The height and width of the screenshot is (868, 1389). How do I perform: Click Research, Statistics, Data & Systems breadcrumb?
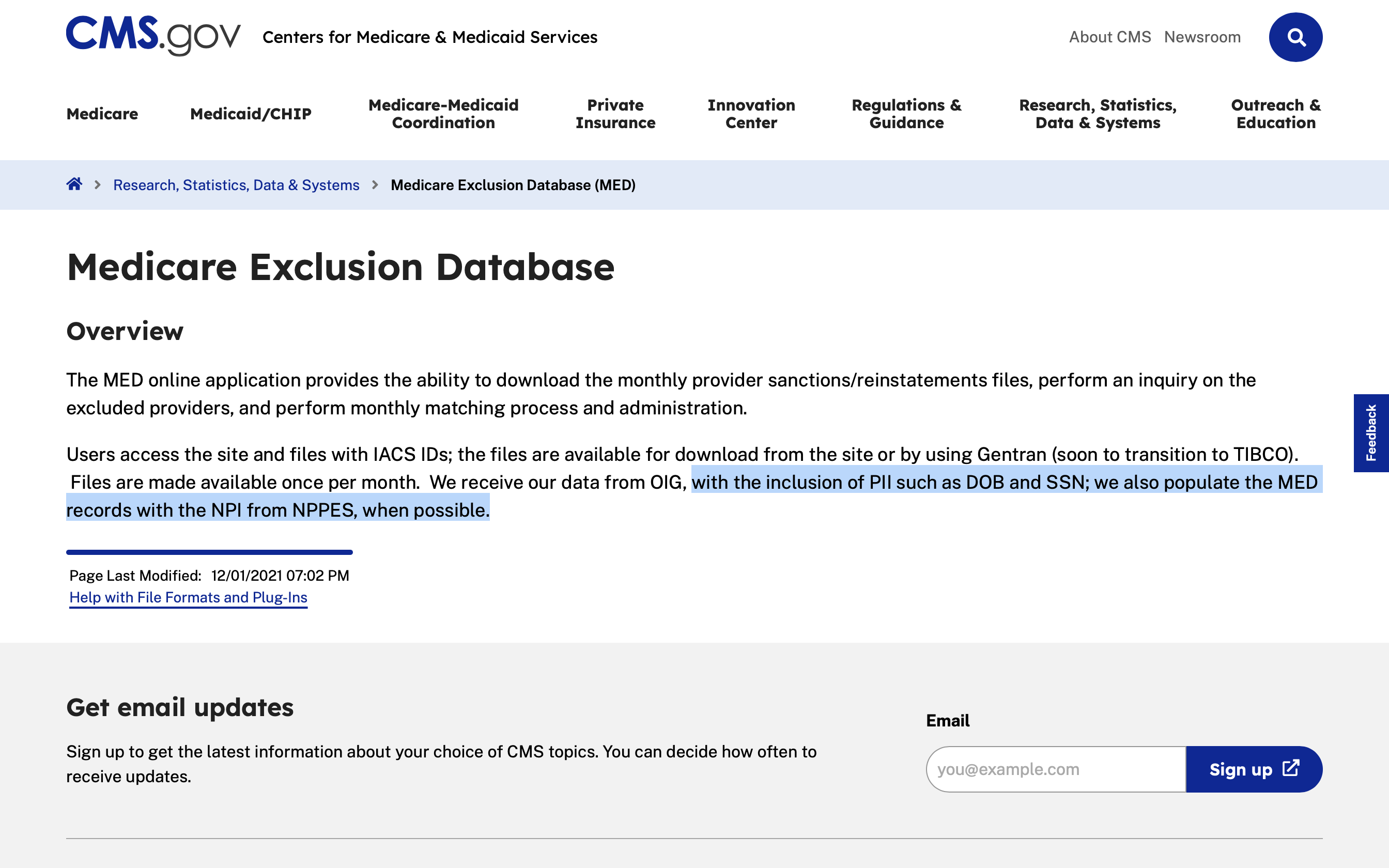pos(236,185)
